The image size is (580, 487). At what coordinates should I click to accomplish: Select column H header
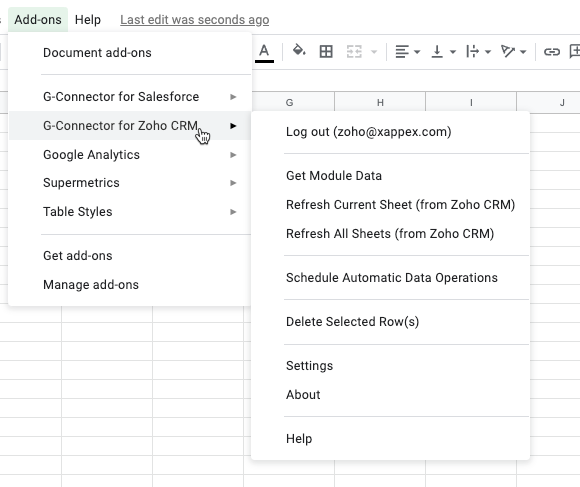[380, 102]
